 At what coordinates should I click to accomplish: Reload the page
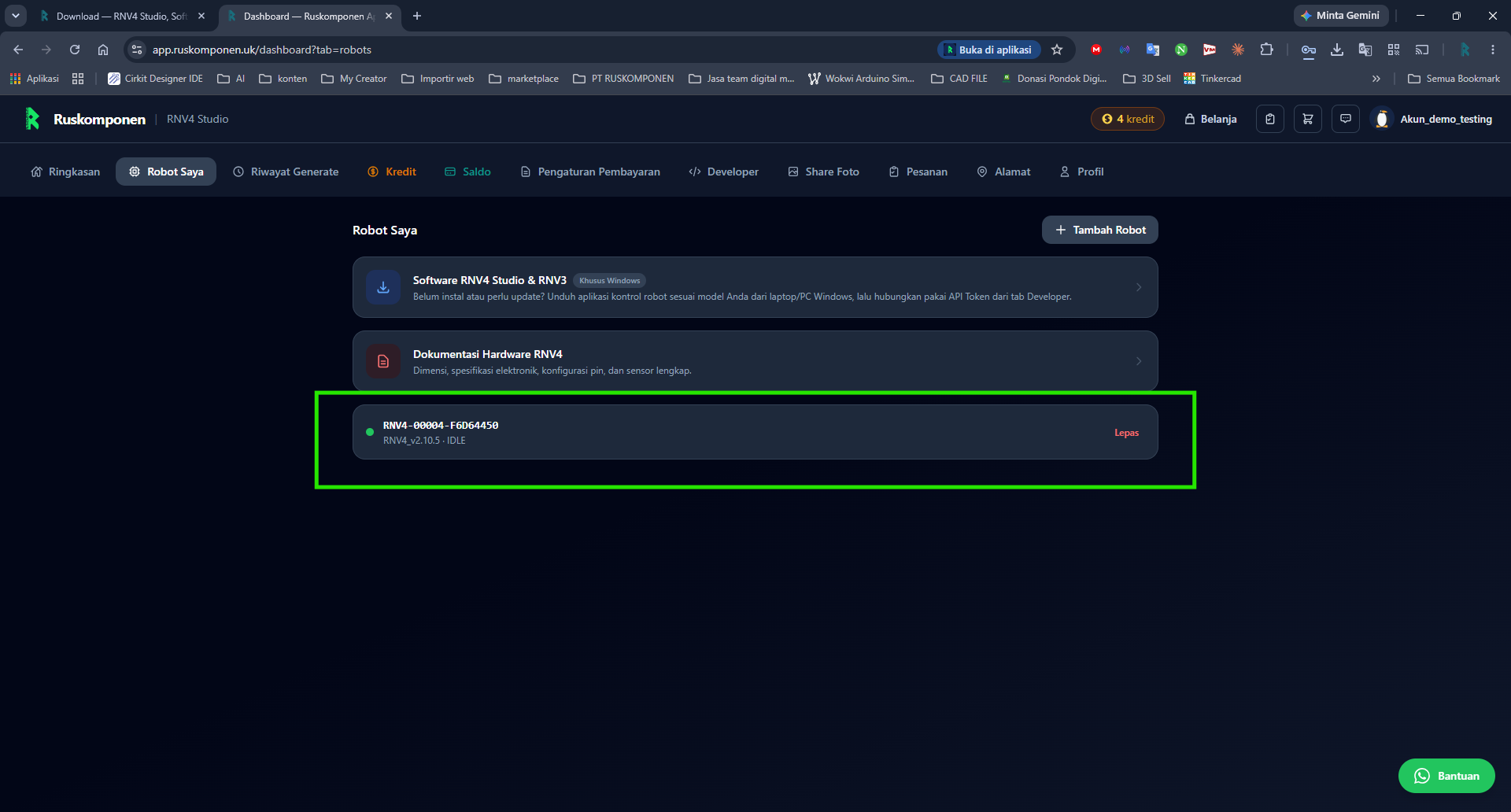pyautogui.click(x=75, y=50)
